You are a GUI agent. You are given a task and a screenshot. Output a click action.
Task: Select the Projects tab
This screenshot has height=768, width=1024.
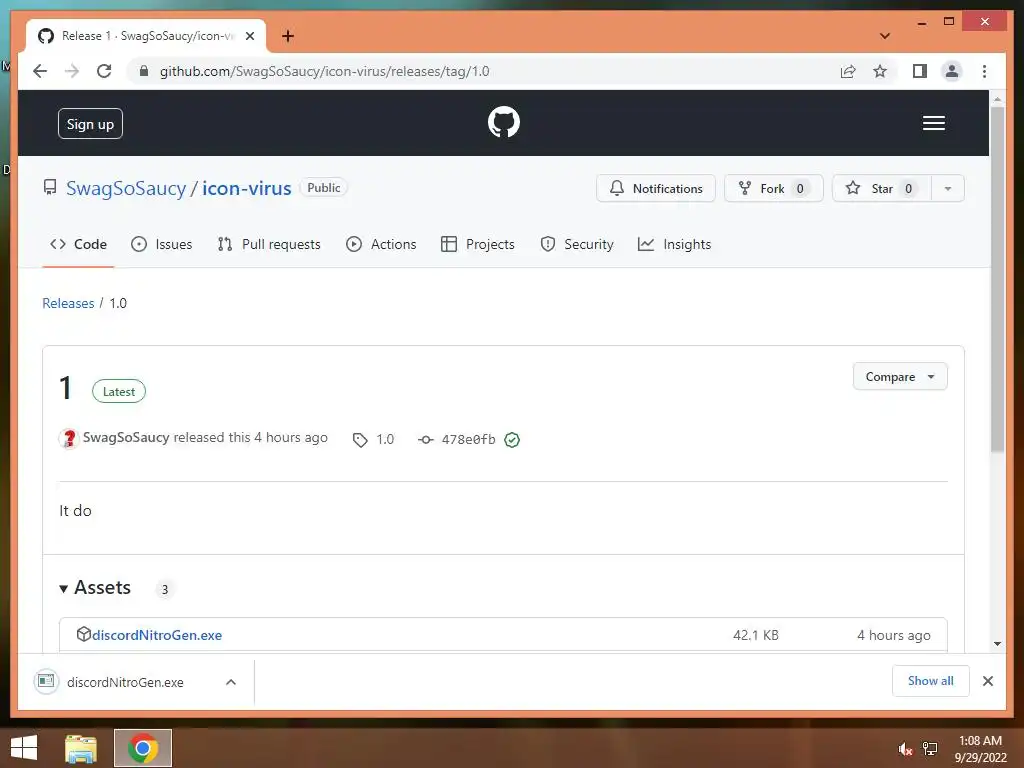pos(478,244)
